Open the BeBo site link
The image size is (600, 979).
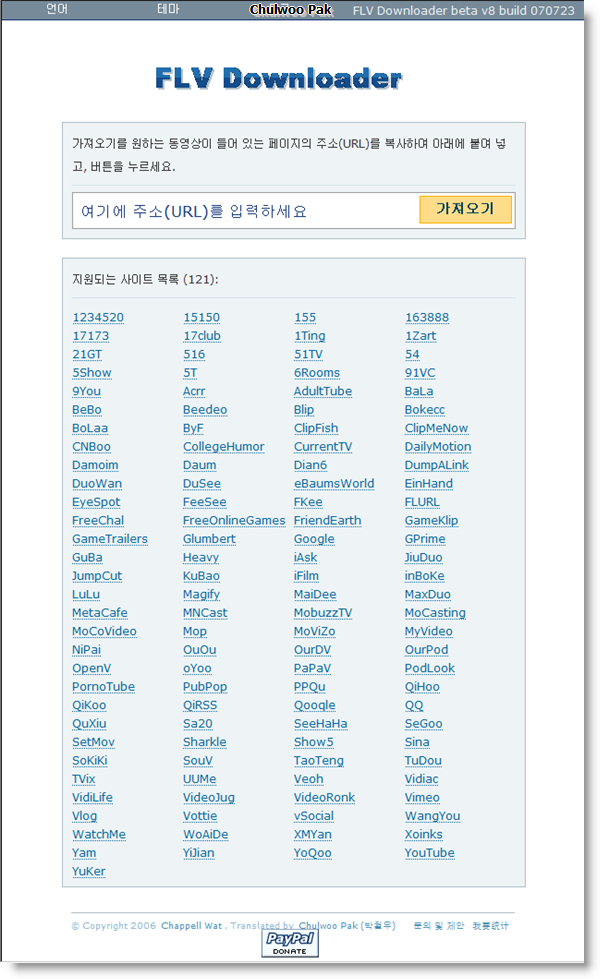click(x=87, y=410)
